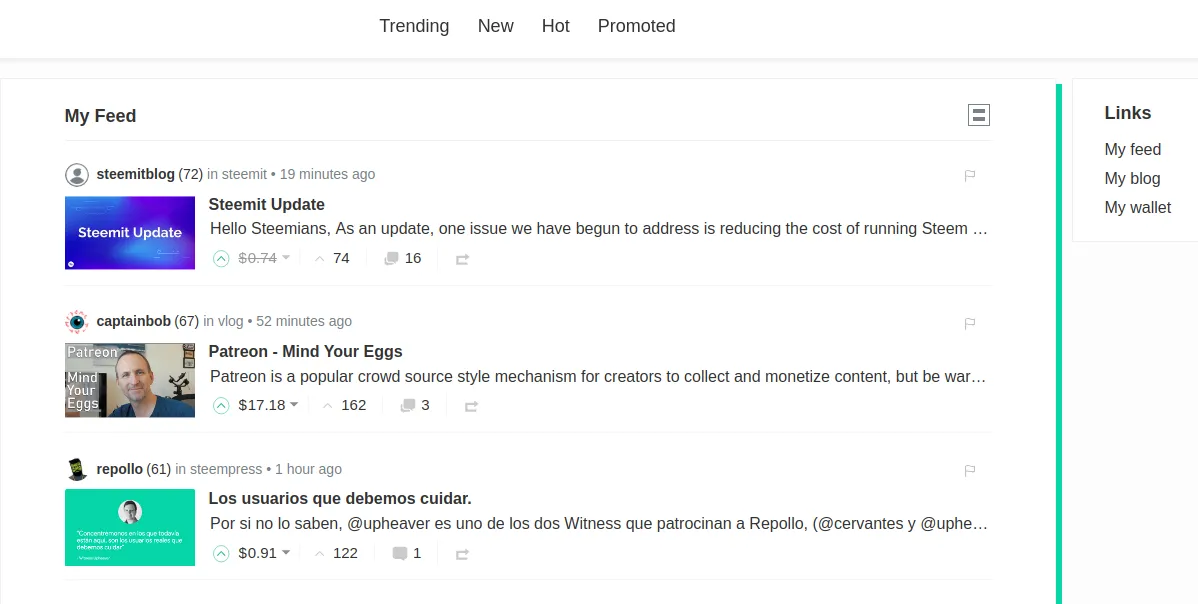
Task: Upvote the Los usuarios que debemos cuidar post
Action: point(221,554)
